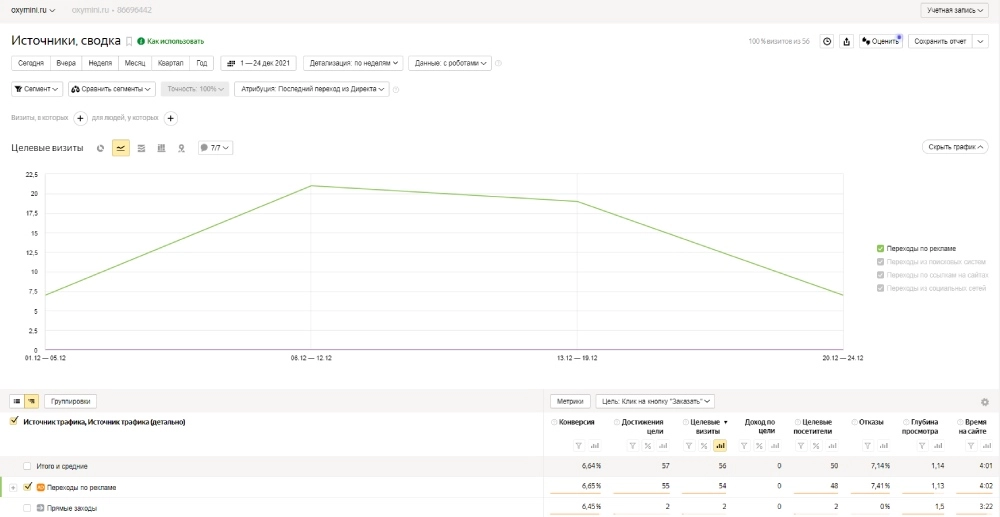The image size is (1000, 517).
Task: Switch chart to stacked area view
Action: tap(141, 148)
